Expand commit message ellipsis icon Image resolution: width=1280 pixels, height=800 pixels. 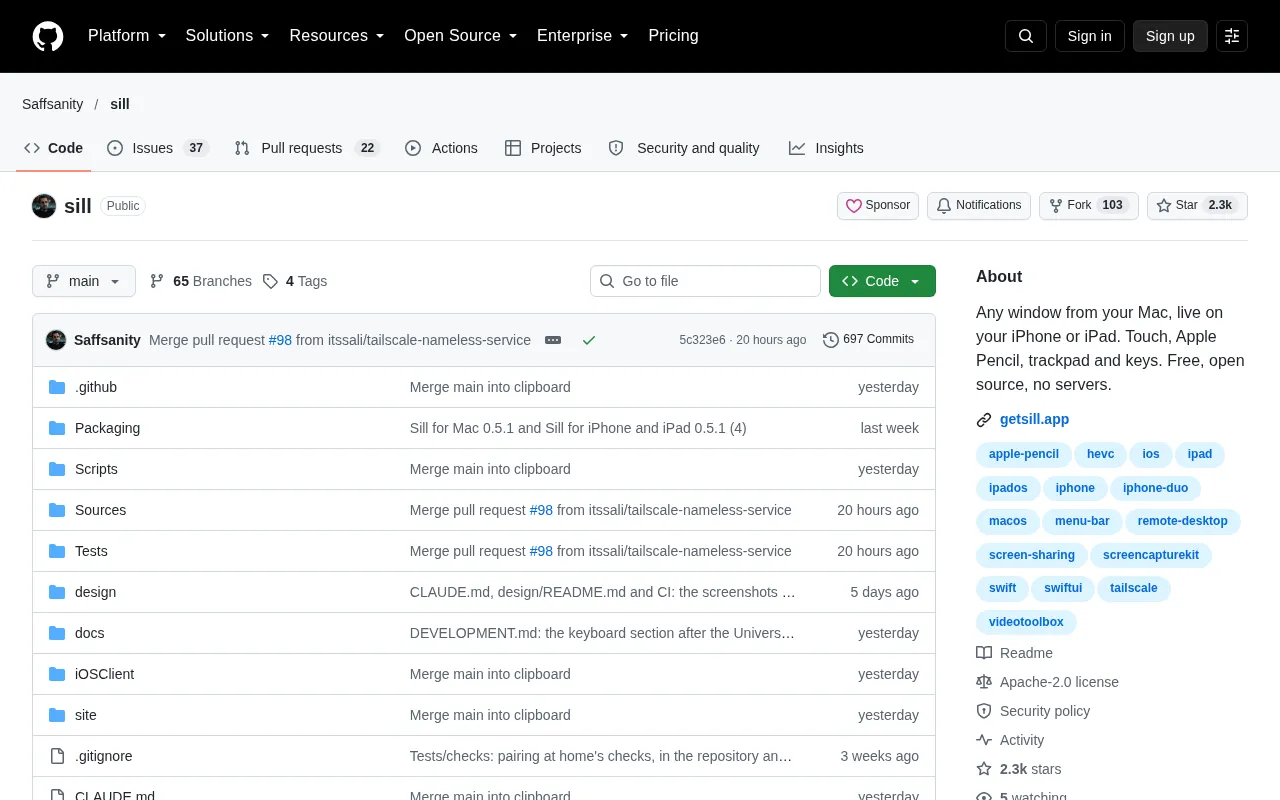point(553,340)
